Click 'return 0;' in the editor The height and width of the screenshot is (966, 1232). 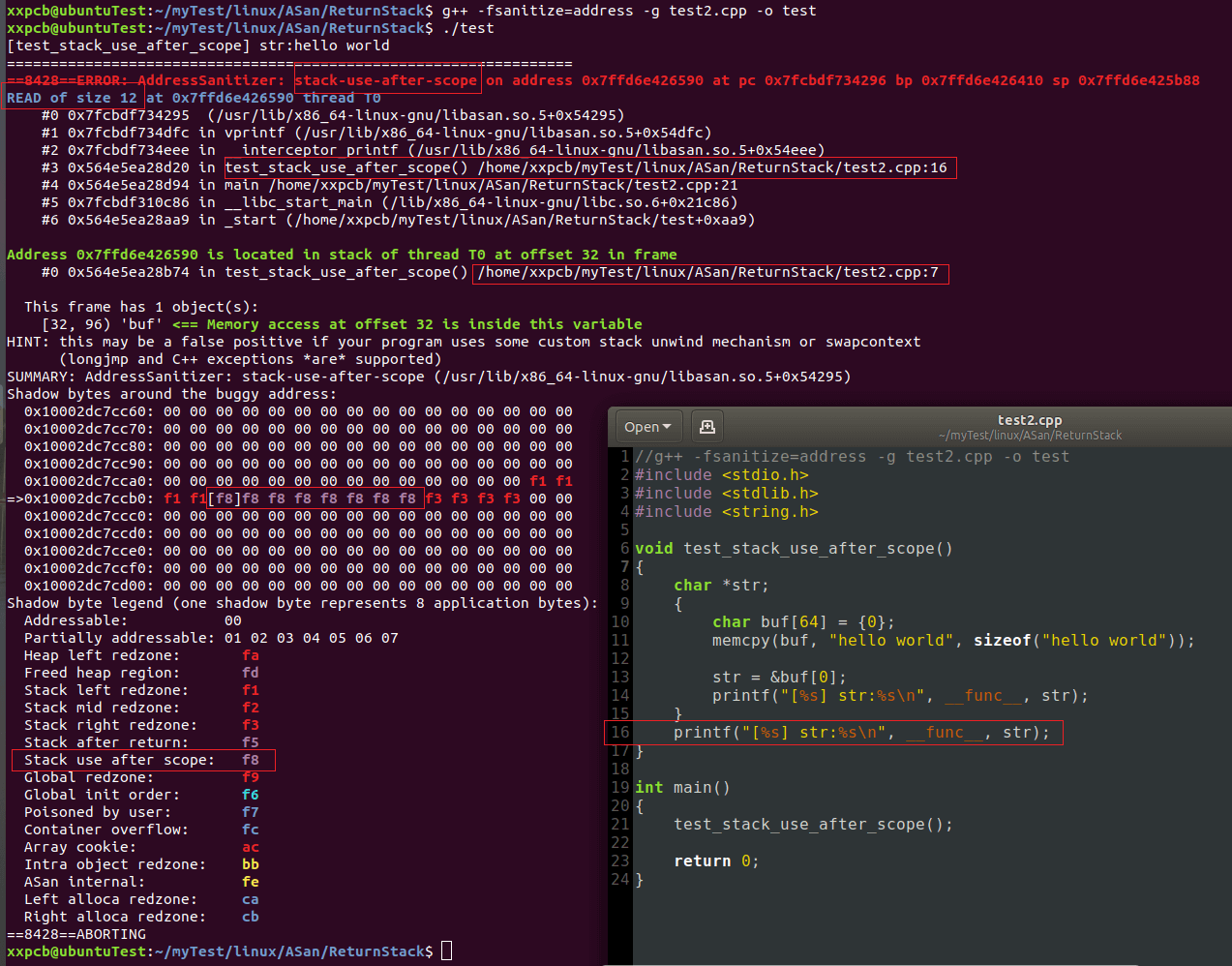coord(716,860)
